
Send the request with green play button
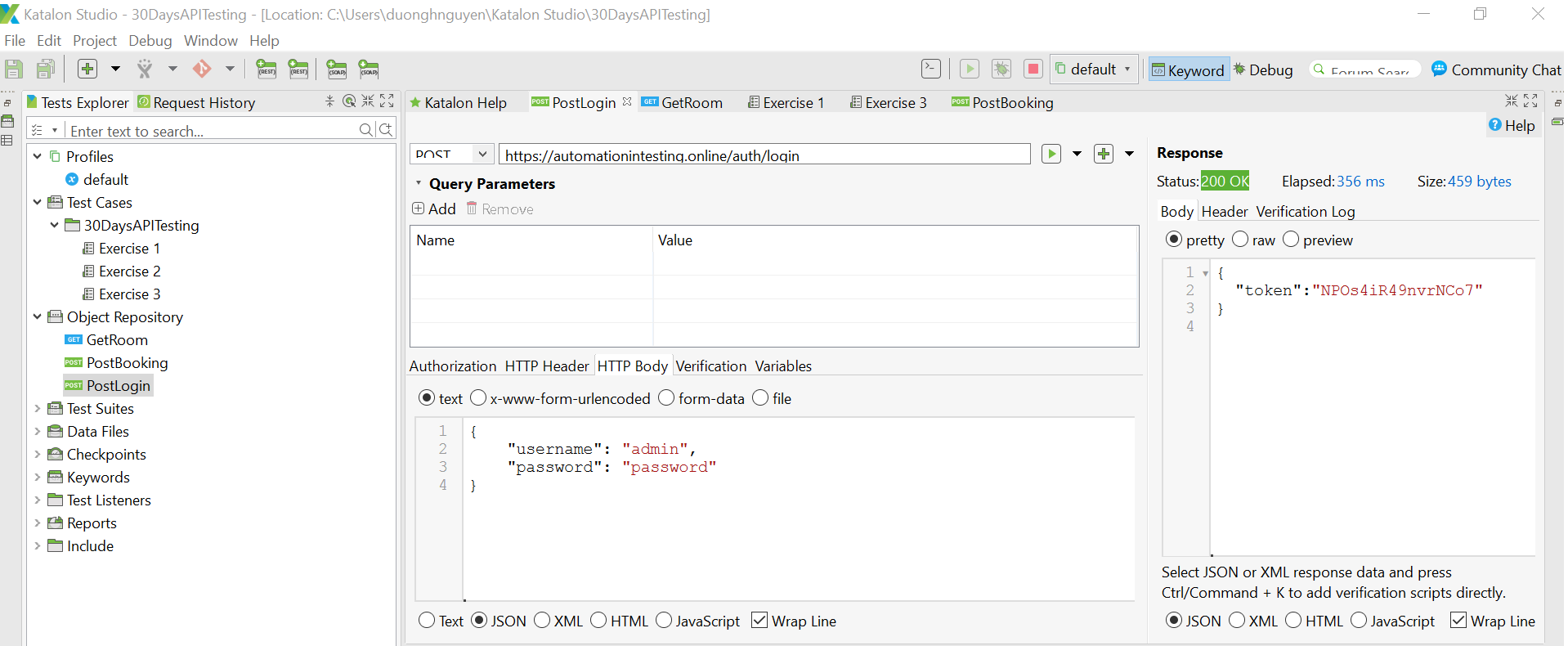(1051, 154)
